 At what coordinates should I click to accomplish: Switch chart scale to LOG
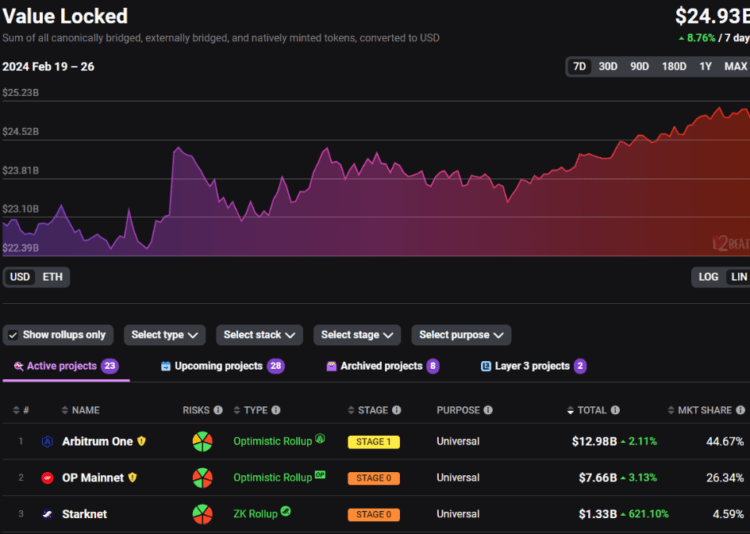tap(708, 277)
